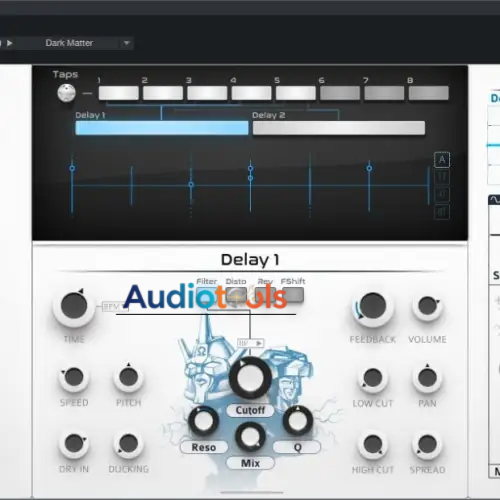Viewport: 500px width, 500px height.
Task: Toggle tap button 2
Action: tap(163, 93)
